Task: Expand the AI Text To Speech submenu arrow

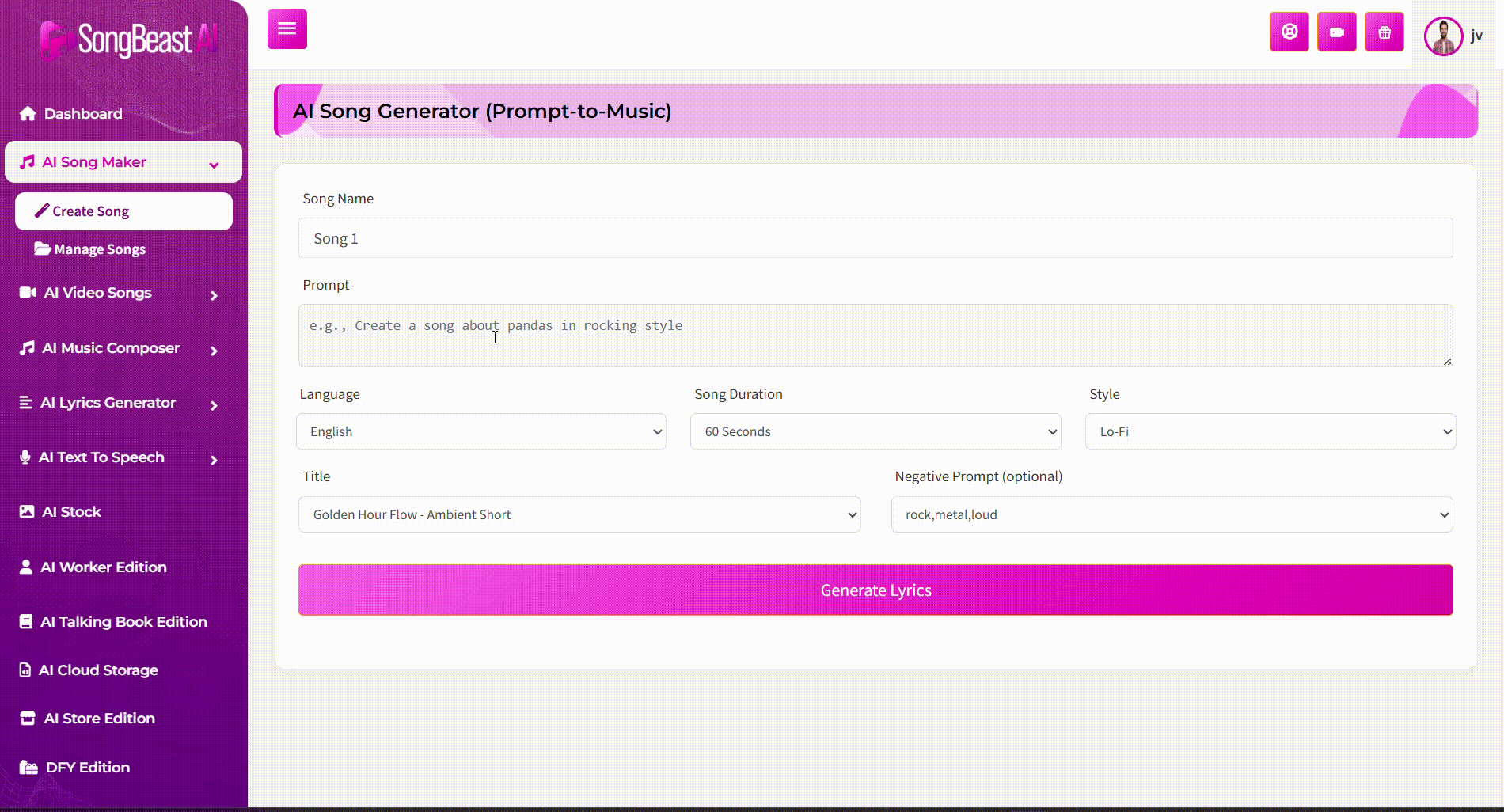Action: coord(214,460)
